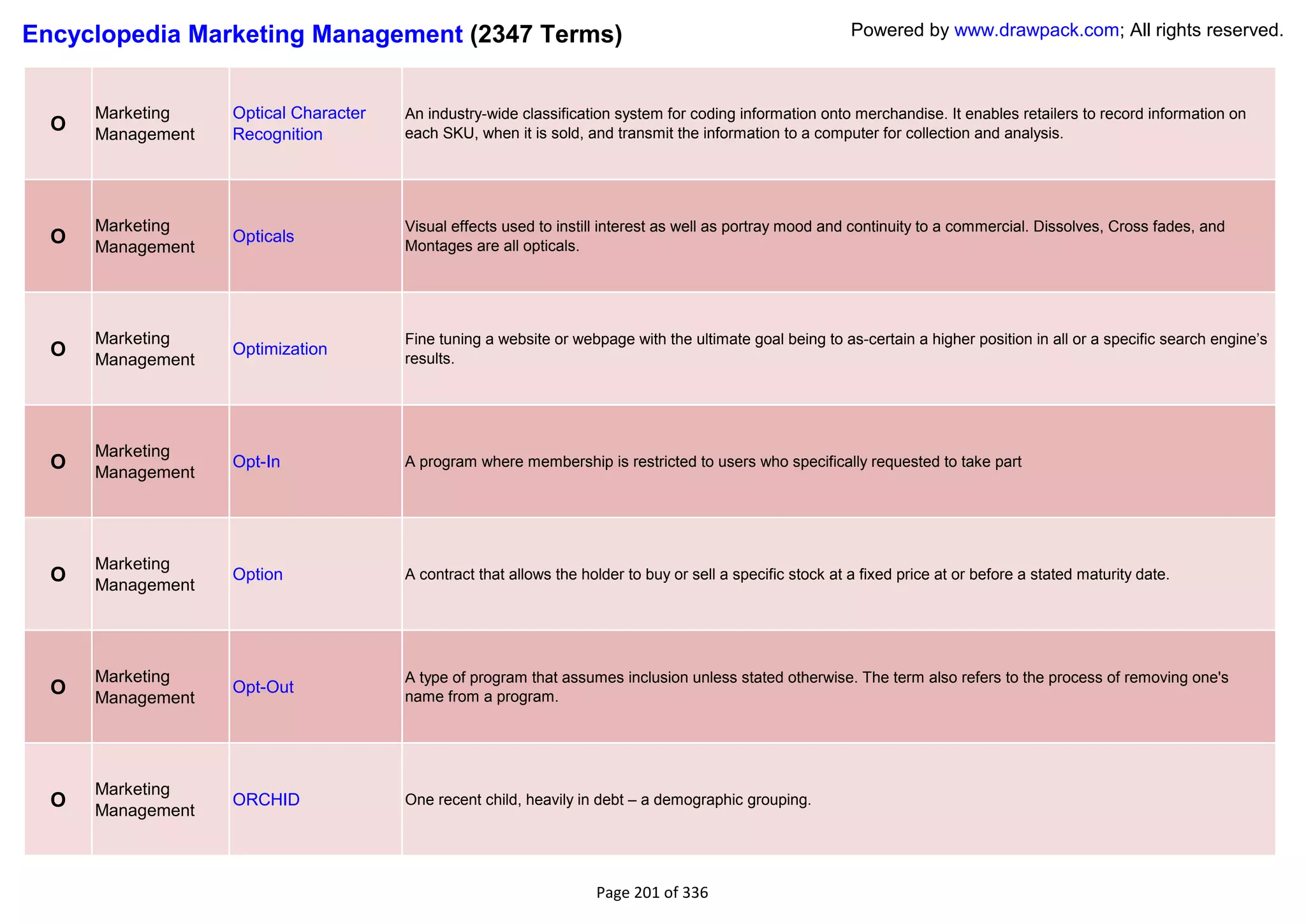This screenshot has width=1306, height=924.
Task: Click the Opt-In definition about membership
Action: tap(713, 462)
